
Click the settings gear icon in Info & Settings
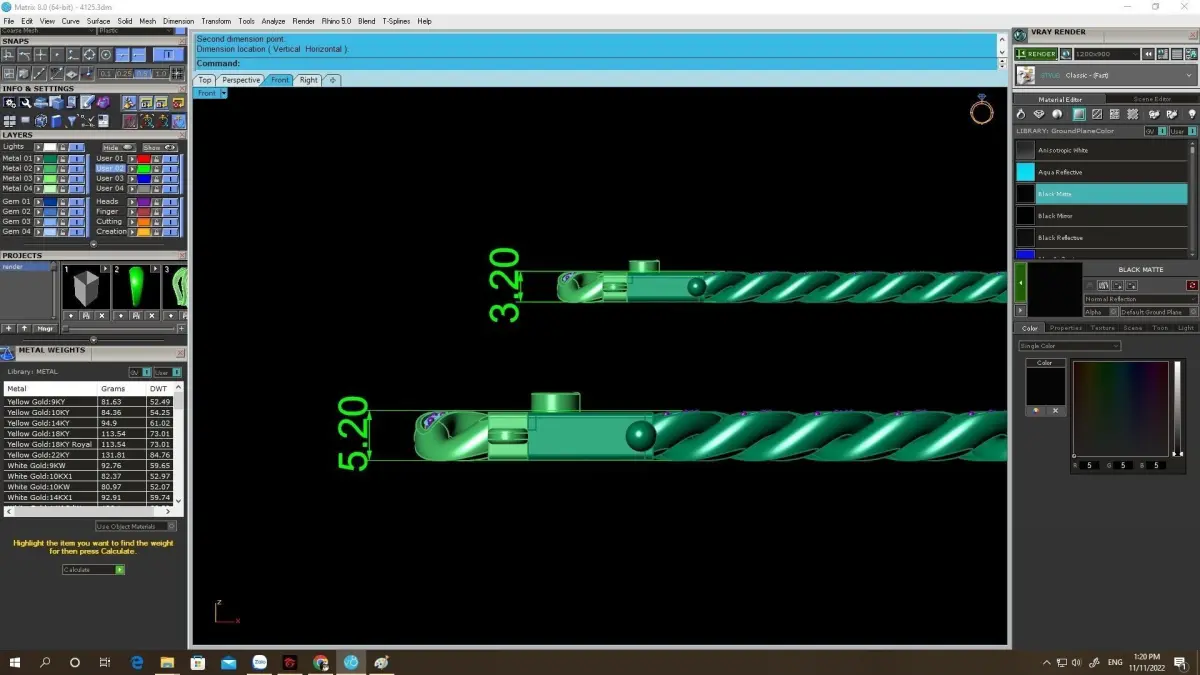coord(10,103)
